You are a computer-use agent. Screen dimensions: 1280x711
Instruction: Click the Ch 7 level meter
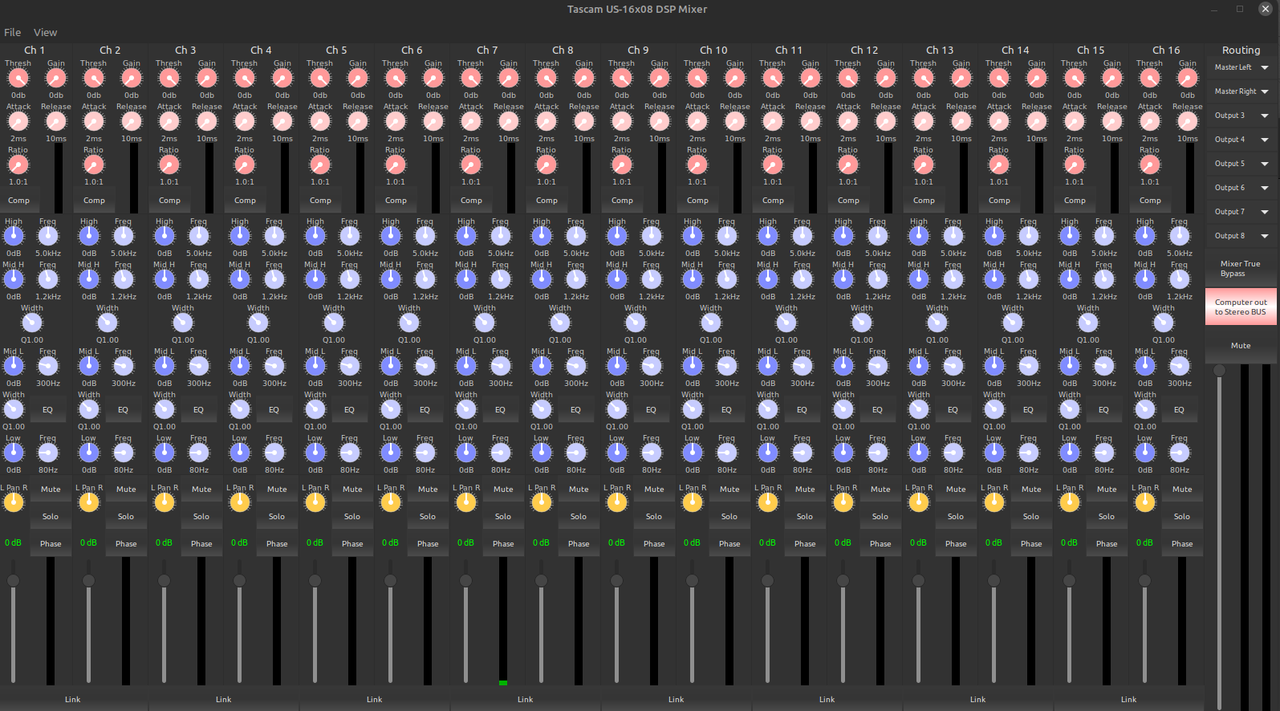pos(503,621)
